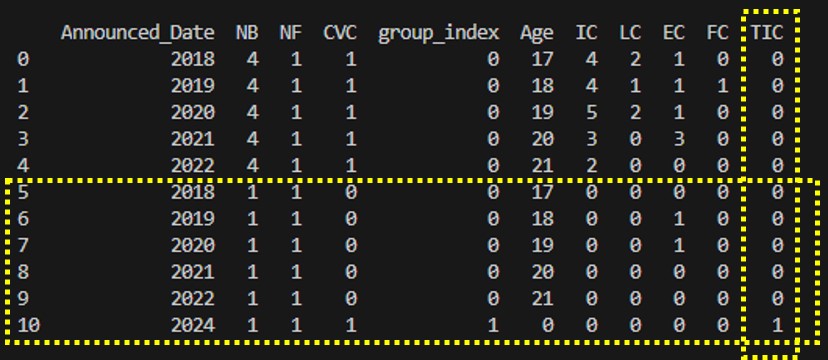Click the Age column header
Image resolution: width=828 pixels, height=360 pixels.
tap(537, 34)
